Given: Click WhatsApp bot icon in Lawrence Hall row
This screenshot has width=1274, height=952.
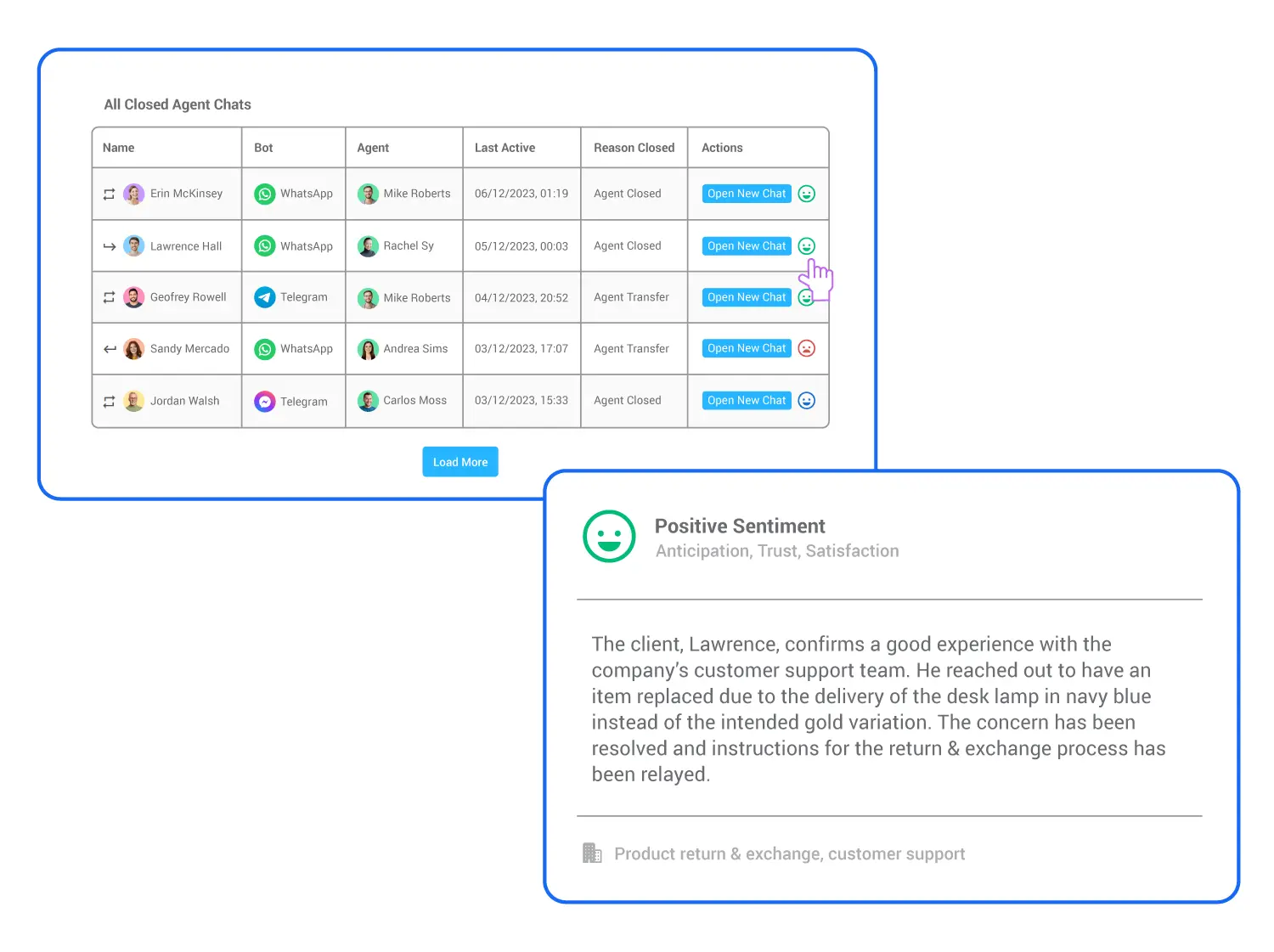Looking at the screenshot, I should point(266,245).
